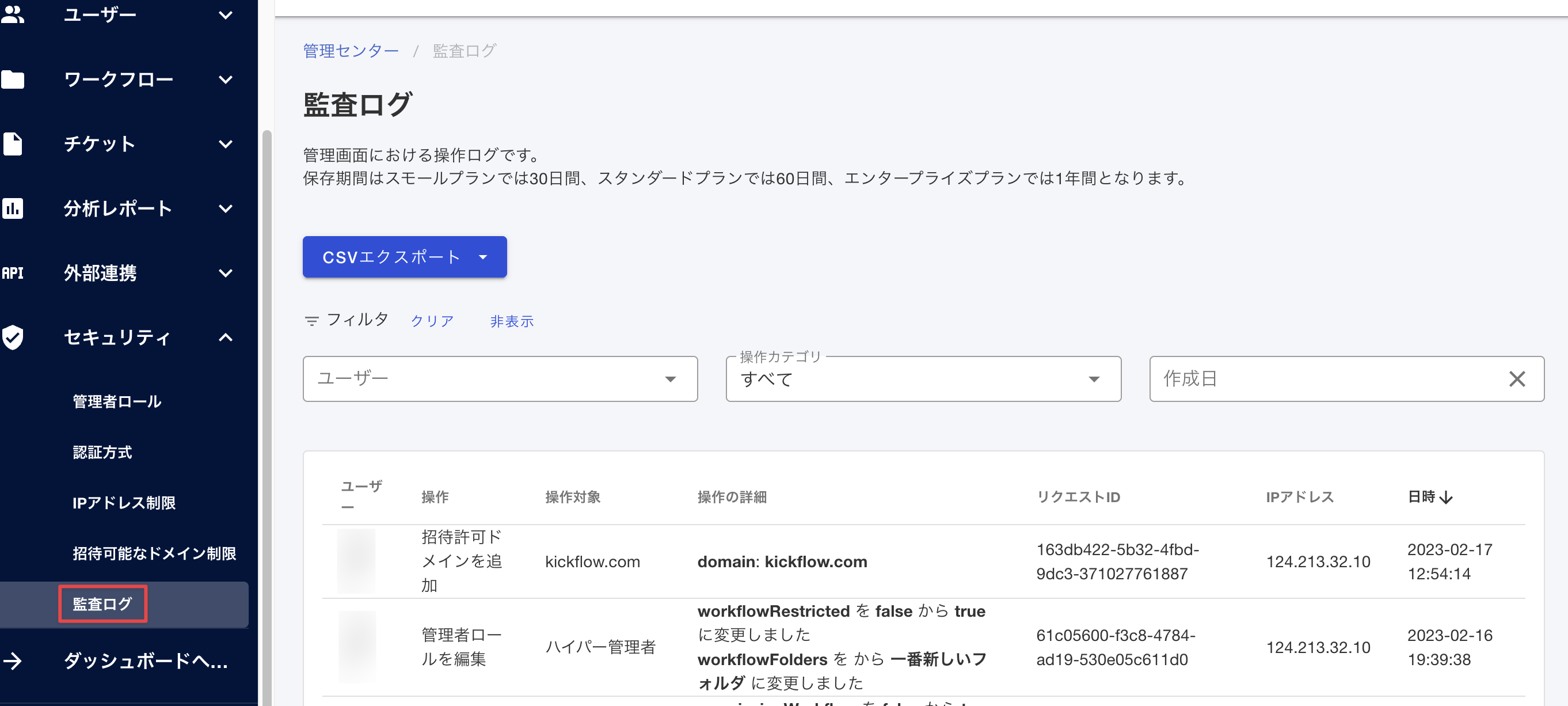Screen dimensions: 1568x706
Task: Expand the ユーザー sidebar menu chevron
Action: pyautogui.click(x=225, y=14)
